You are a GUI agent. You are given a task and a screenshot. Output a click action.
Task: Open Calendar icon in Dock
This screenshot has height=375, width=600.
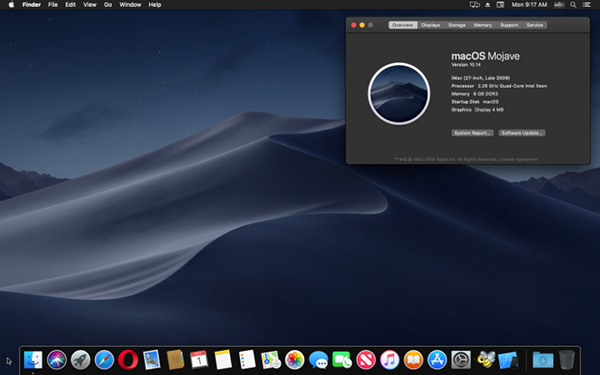199,360
